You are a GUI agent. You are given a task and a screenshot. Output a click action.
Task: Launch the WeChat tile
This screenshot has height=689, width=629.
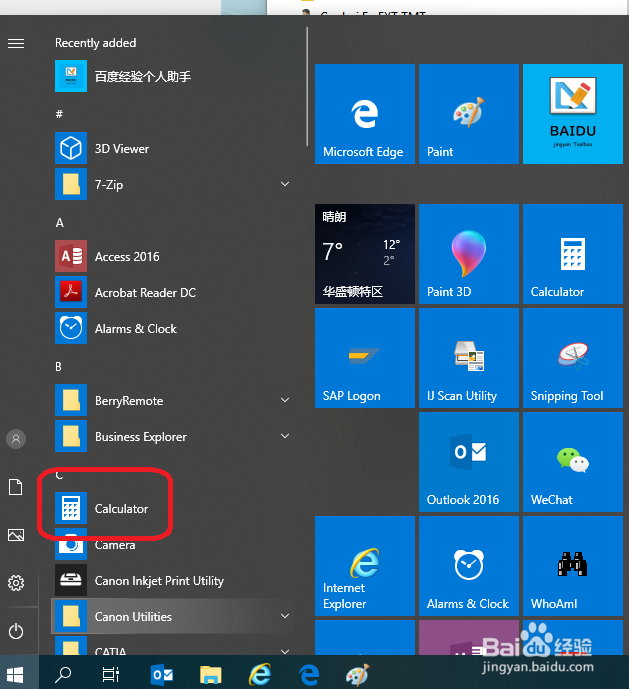point(573,462)
